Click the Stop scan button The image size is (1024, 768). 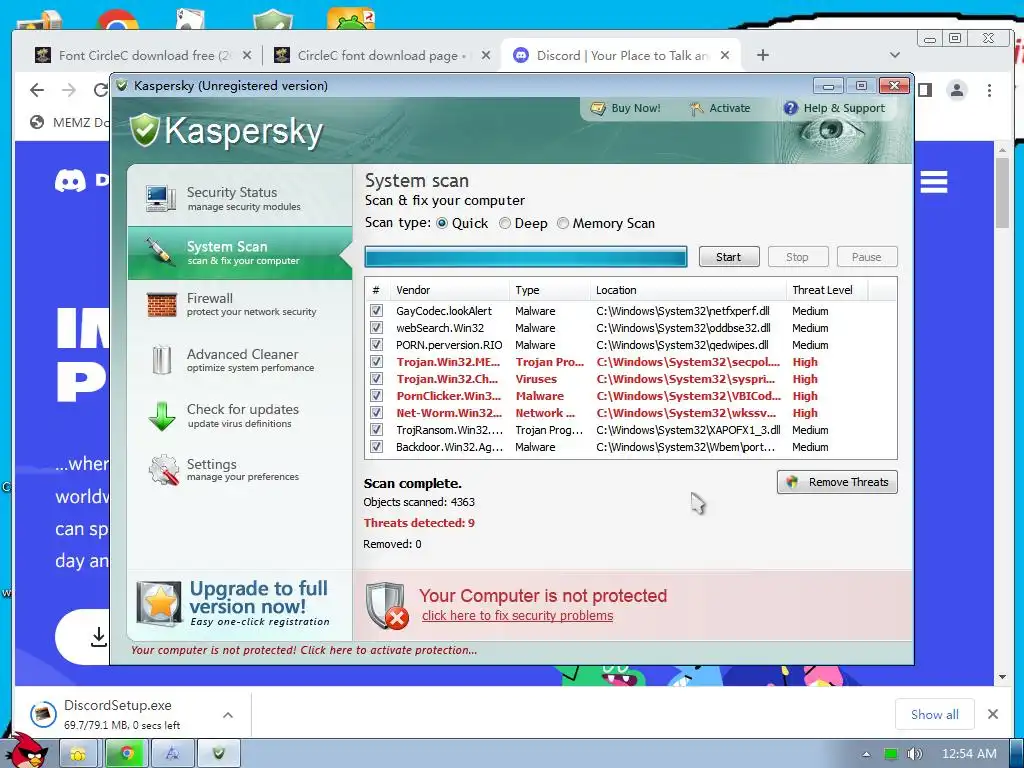[798, 257]
